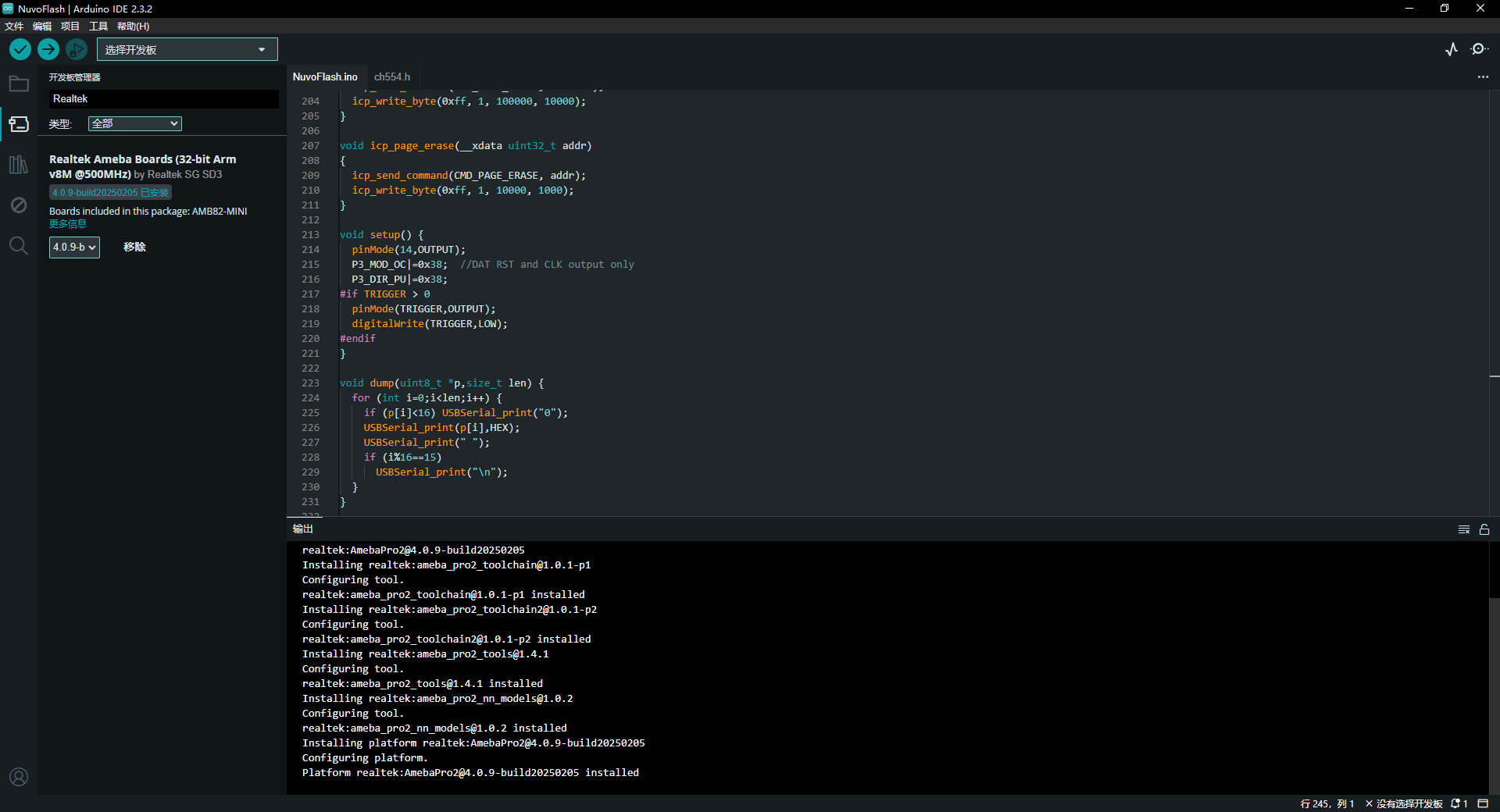Open the account profile icon

coord(19,777)
